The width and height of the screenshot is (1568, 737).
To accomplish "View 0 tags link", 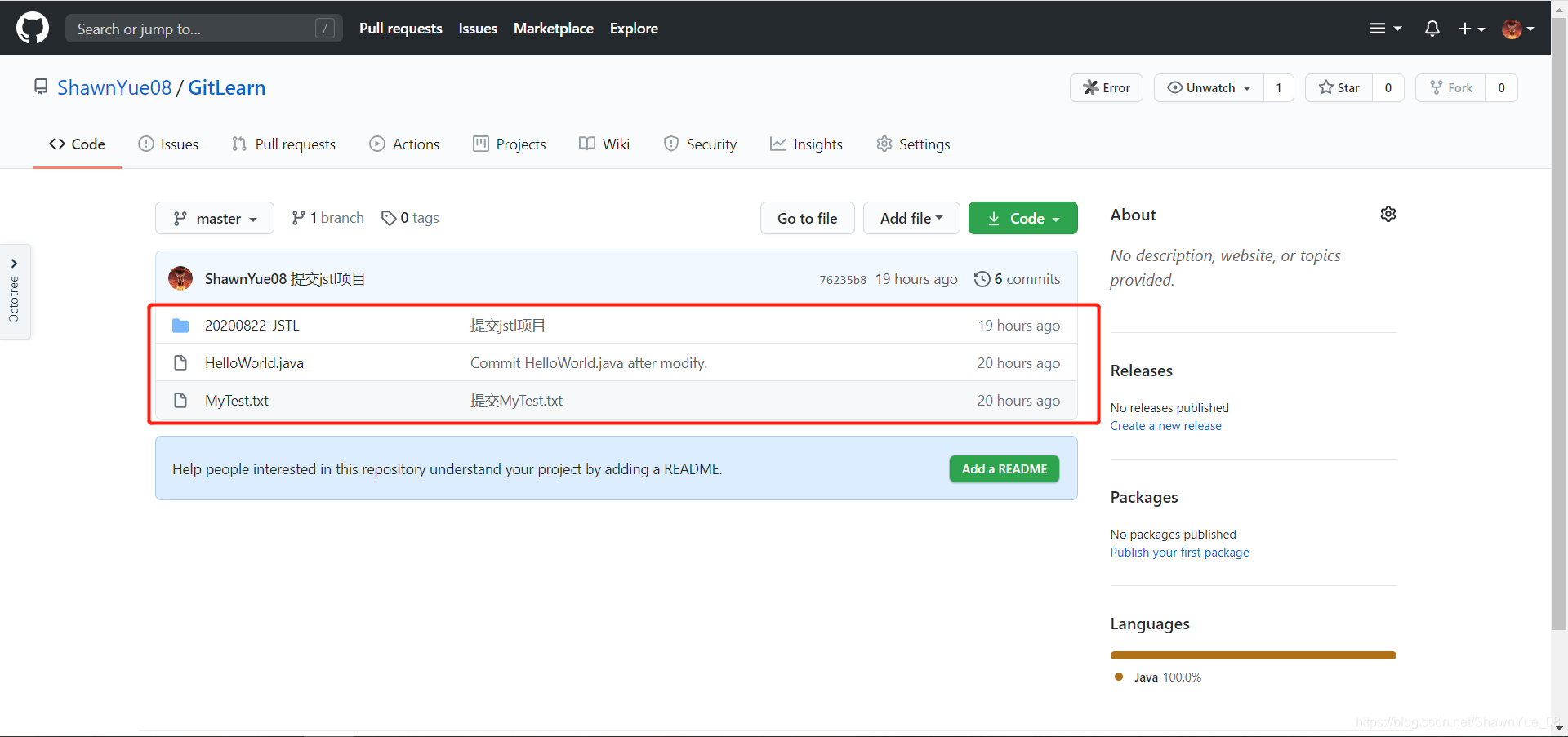I will (x=410, y=218).
